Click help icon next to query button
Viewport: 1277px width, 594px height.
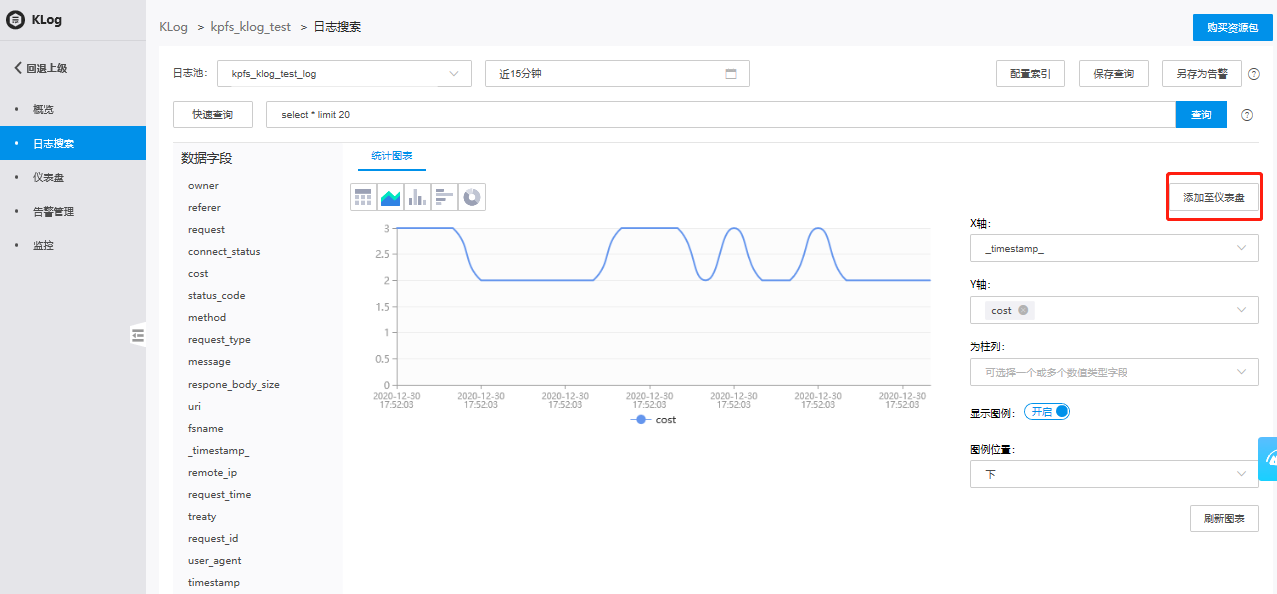click(x=1247, y=115)
